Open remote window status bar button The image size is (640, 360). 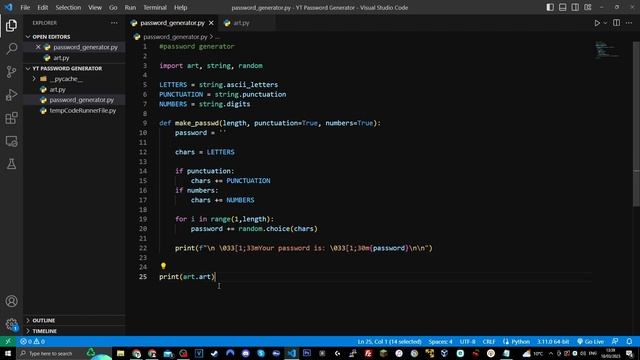tap(8, 341)
